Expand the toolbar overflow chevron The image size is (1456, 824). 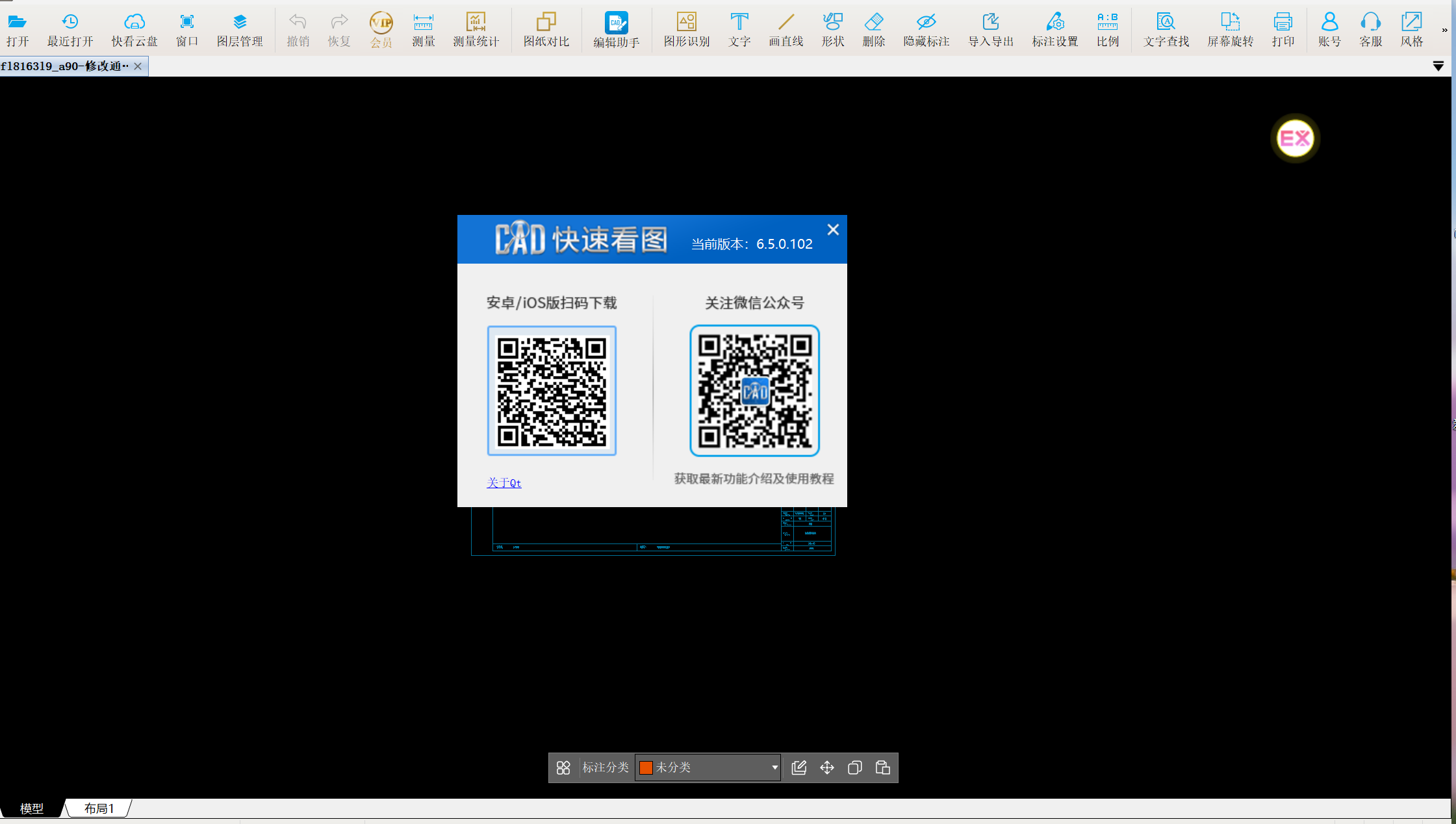pos(1444,30)
